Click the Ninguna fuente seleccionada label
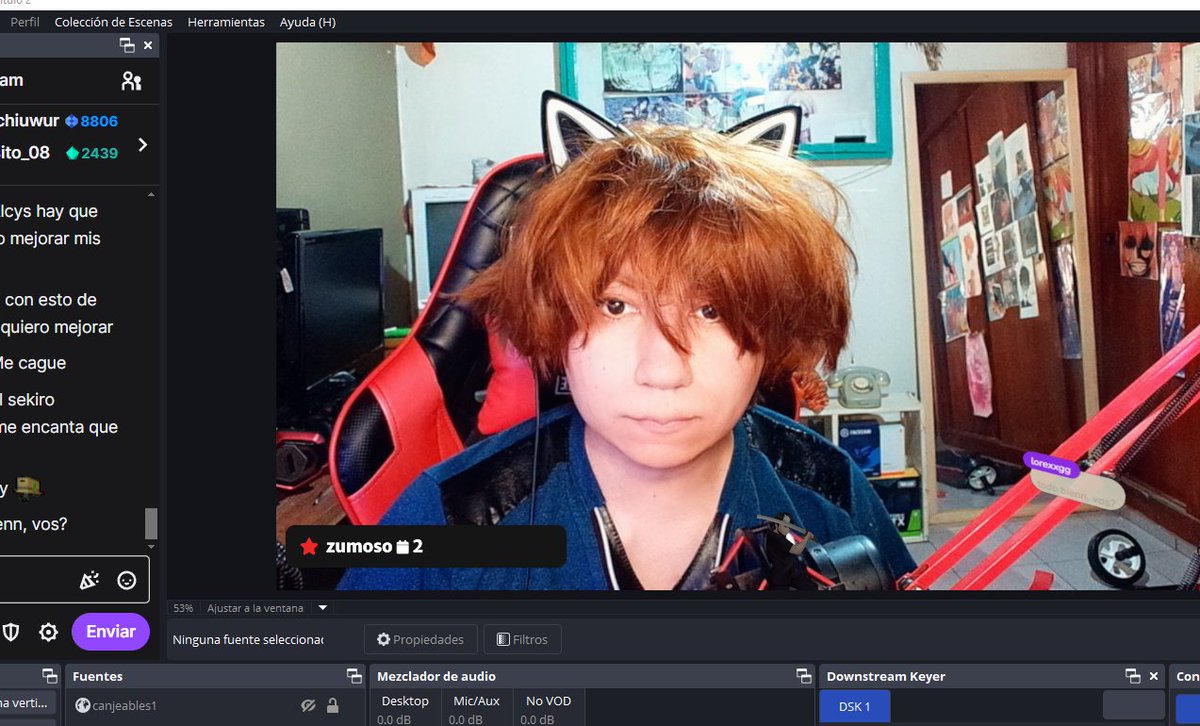This screenshot has width=1200, height=726. (248, 639)
